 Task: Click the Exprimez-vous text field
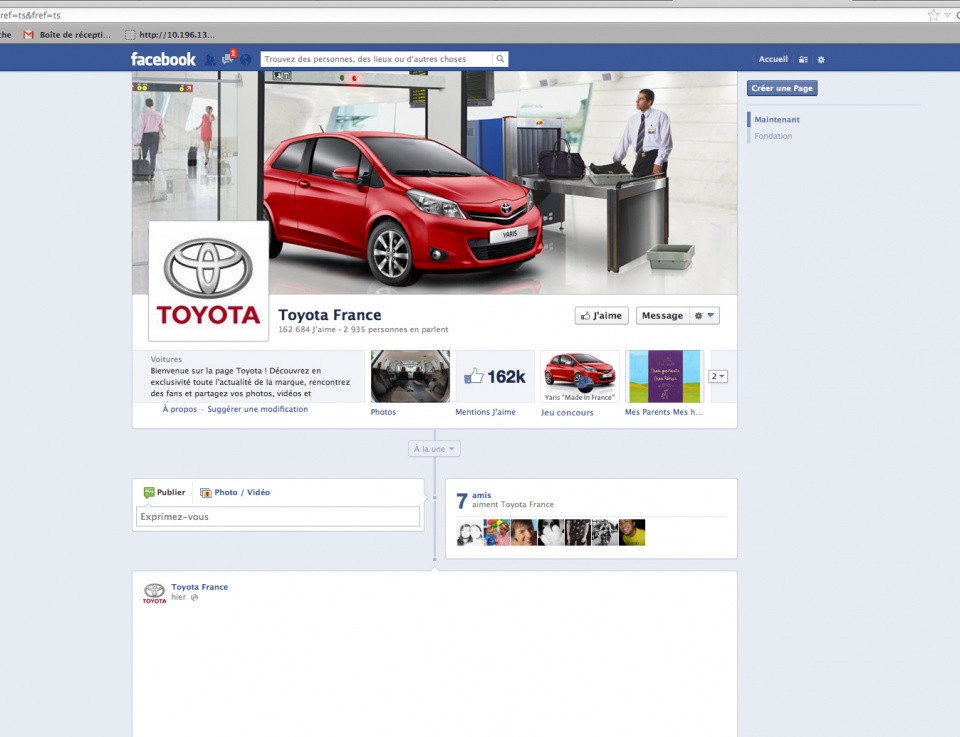click(278, 517)
